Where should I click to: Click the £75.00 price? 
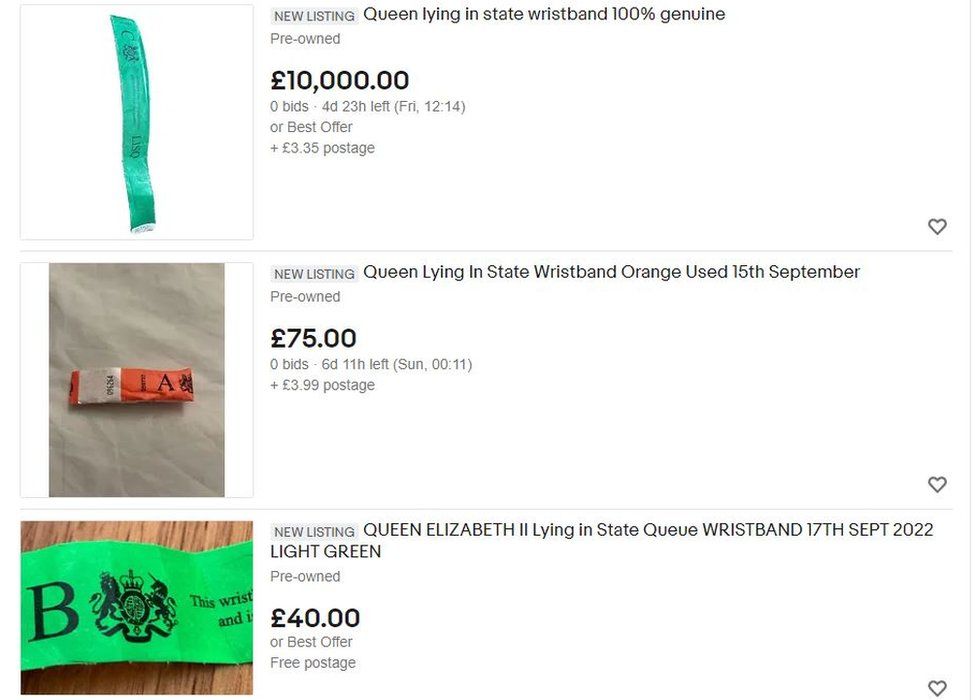pos(313,338)
